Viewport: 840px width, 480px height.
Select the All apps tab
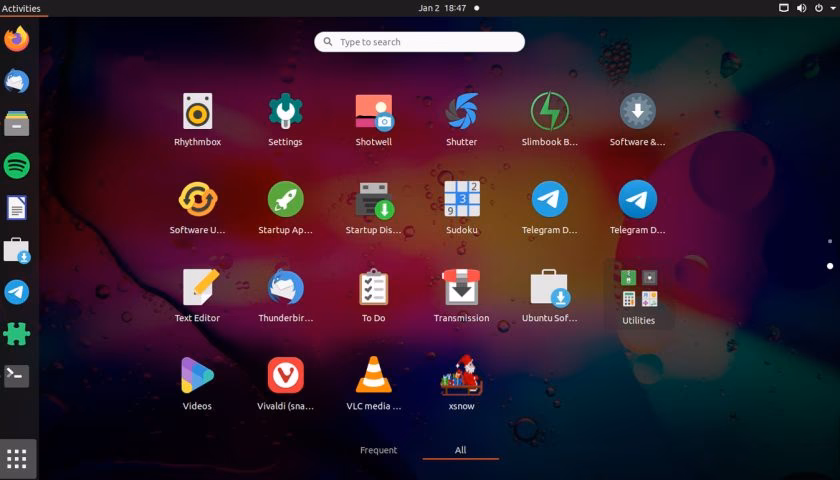tap(461, 450)
